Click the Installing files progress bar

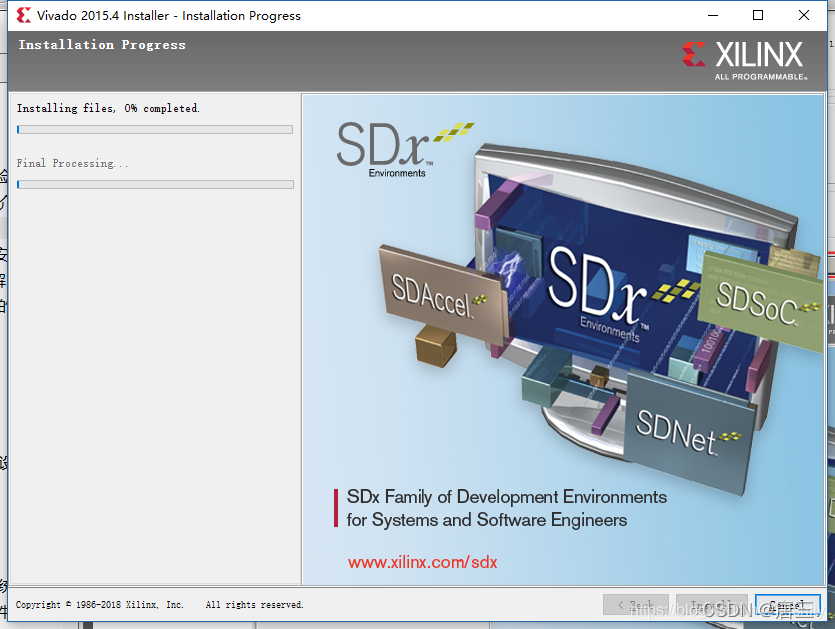[155, 129]
